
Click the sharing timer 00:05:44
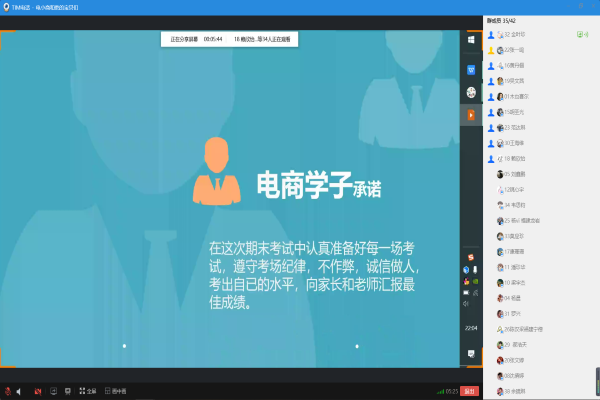point(213,39)
